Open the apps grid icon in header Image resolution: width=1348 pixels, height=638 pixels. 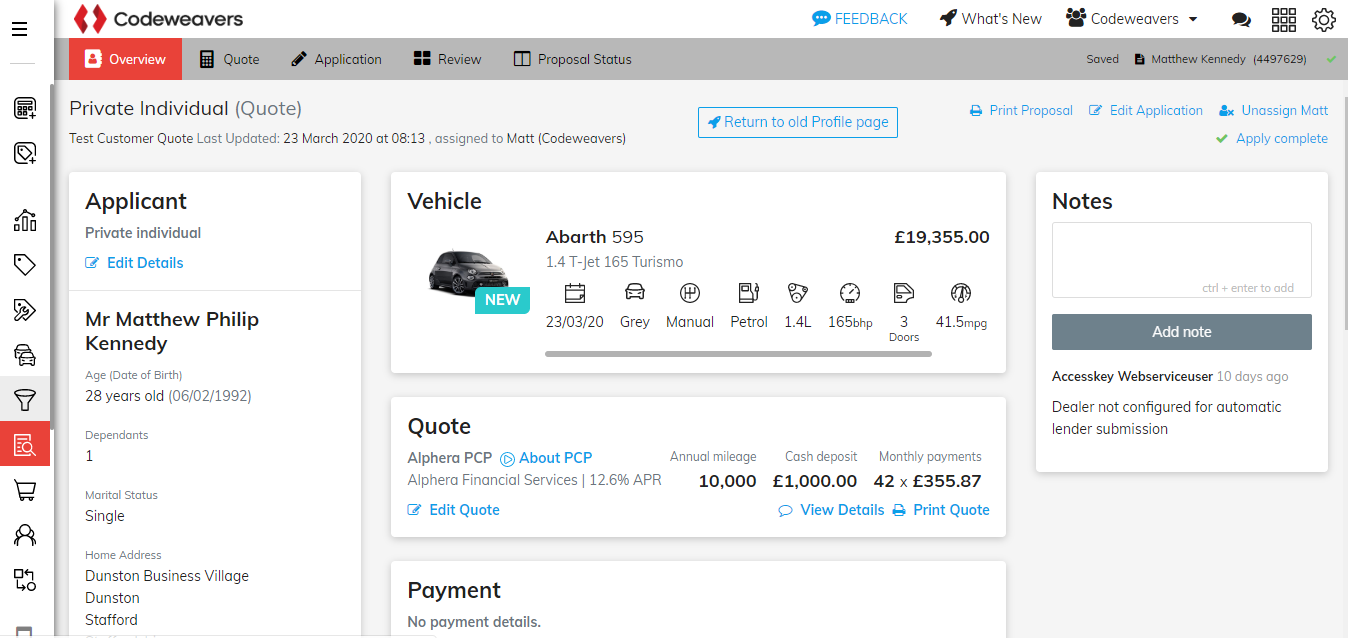[x=1283, y=19]
